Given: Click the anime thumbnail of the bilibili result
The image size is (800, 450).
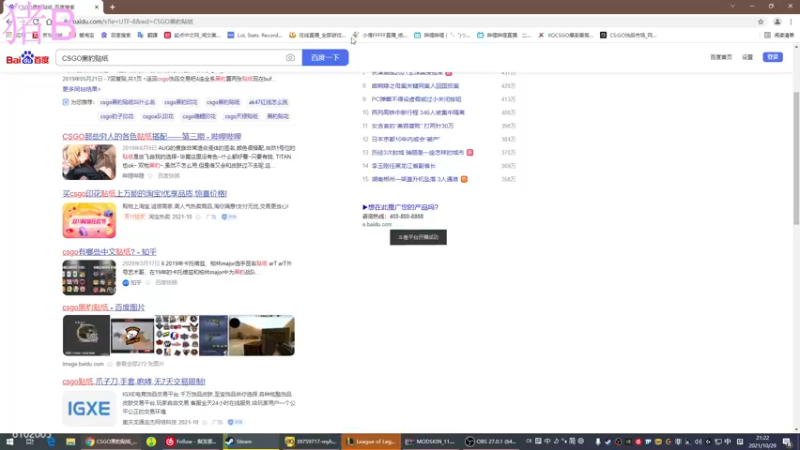Looking at the screenshot, I should (89, 162).
